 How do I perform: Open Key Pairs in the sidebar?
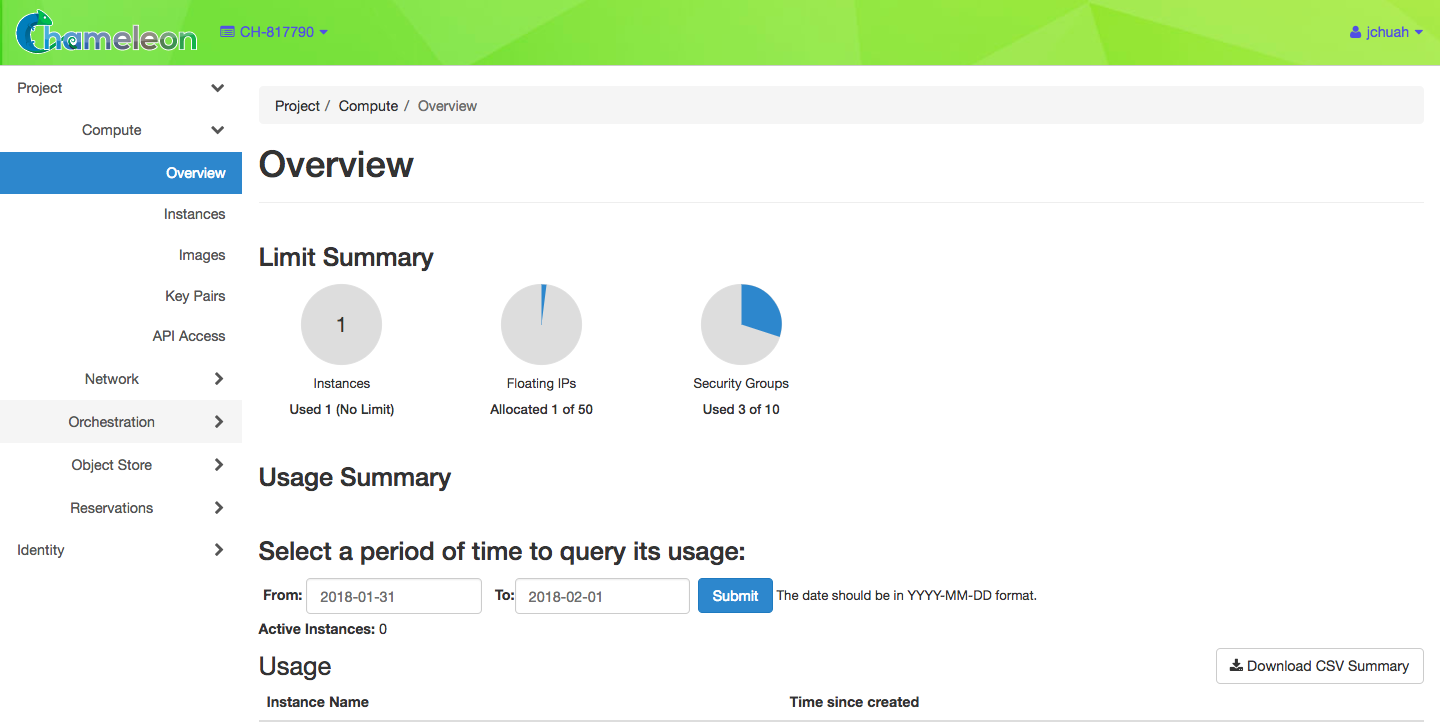[x=195, y=296]
